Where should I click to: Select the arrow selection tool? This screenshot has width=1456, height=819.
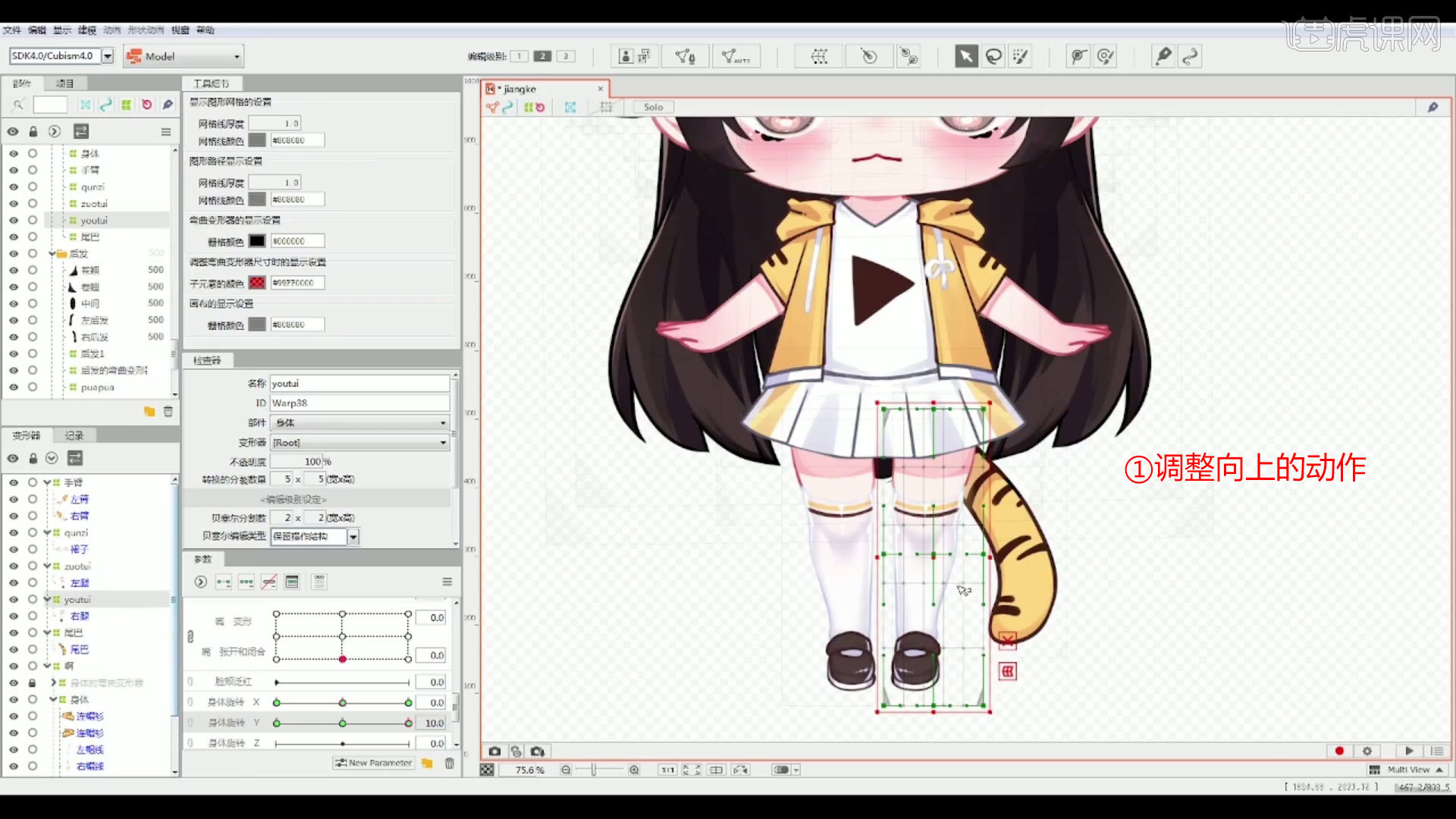[x=965, y=56]
